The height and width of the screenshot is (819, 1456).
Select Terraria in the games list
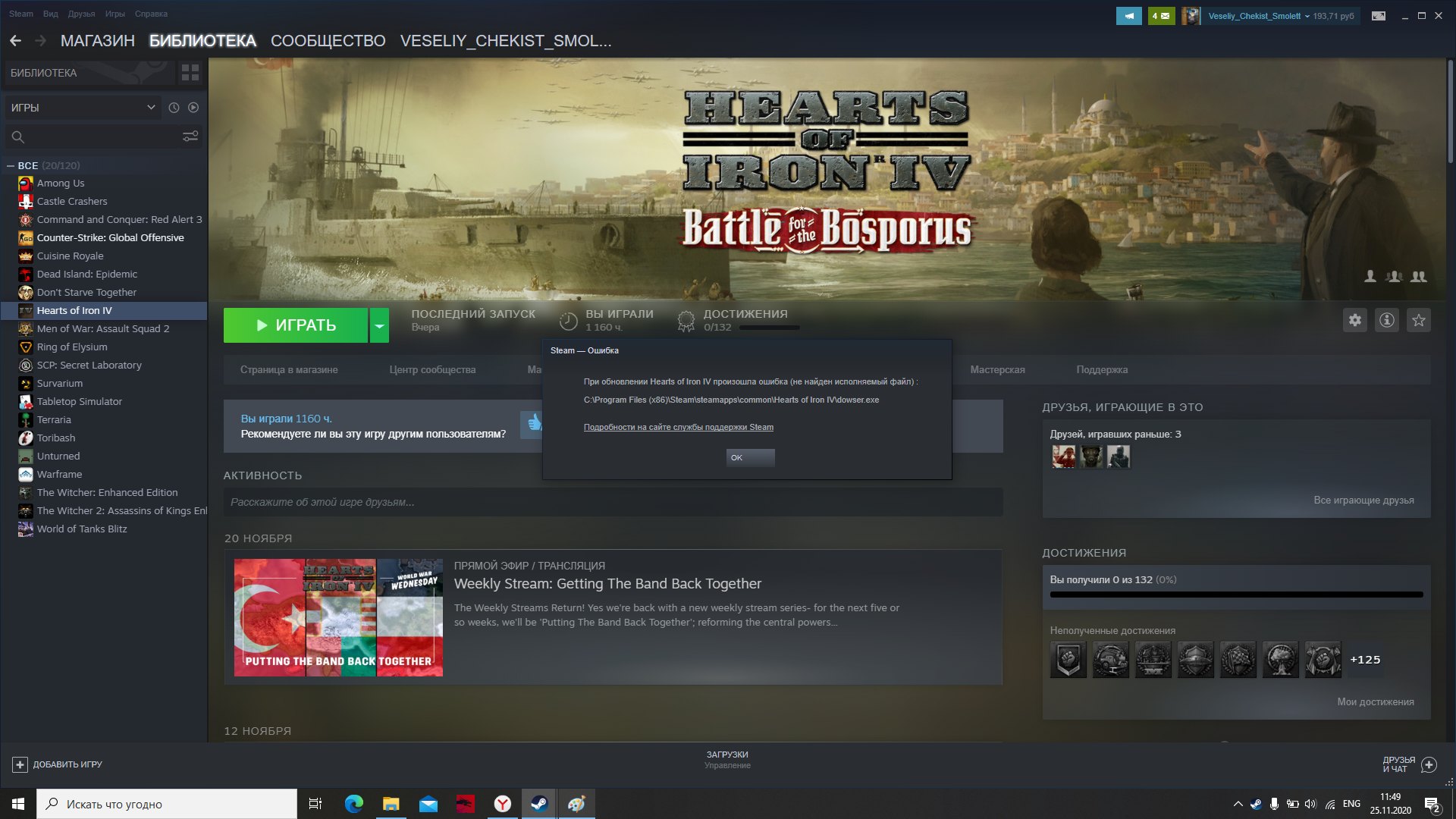pyautogui.click(x=54, y=419)
